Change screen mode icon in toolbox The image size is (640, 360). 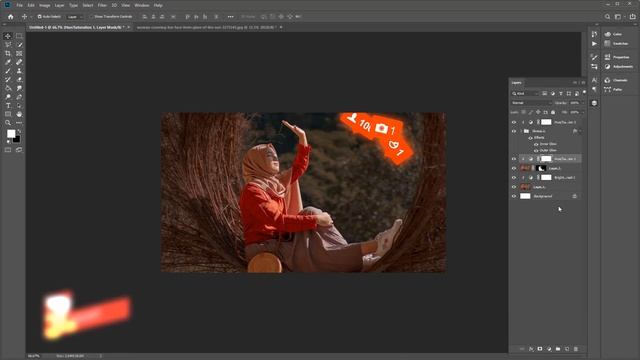tap(19, 150)
